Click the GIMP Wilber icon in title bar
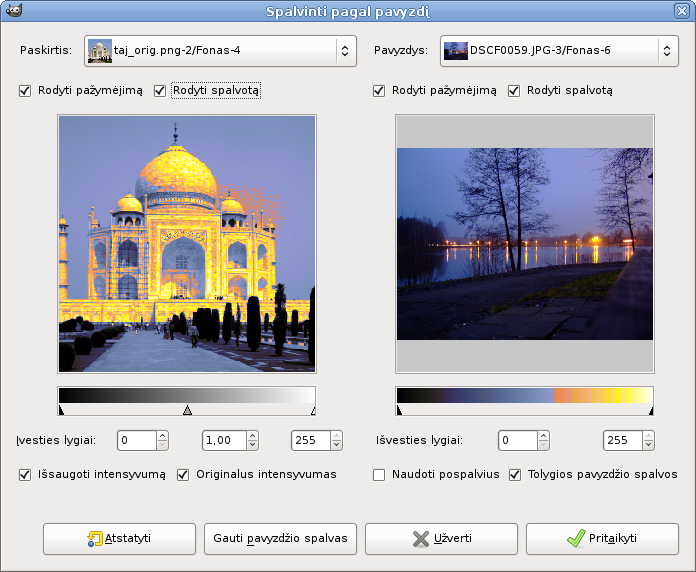This screenshot has height=572, width=696. [x=14, y=11]
